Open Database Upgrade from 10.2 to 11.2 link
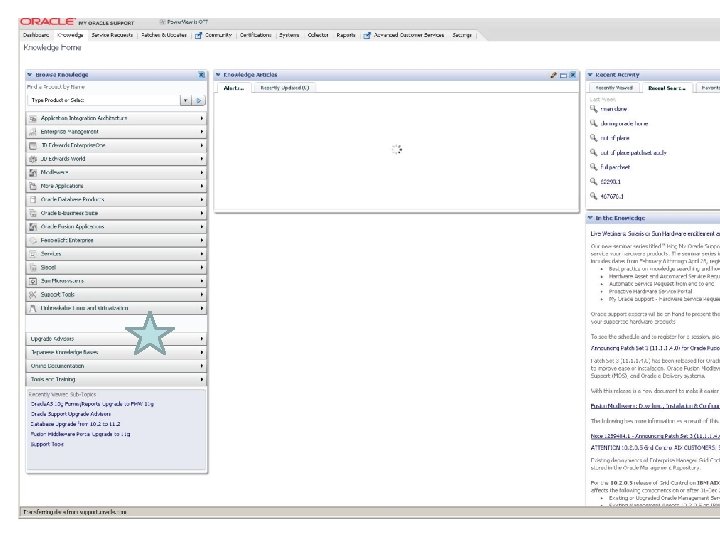This screenshot has width=720, height=540. coord(75,424)
